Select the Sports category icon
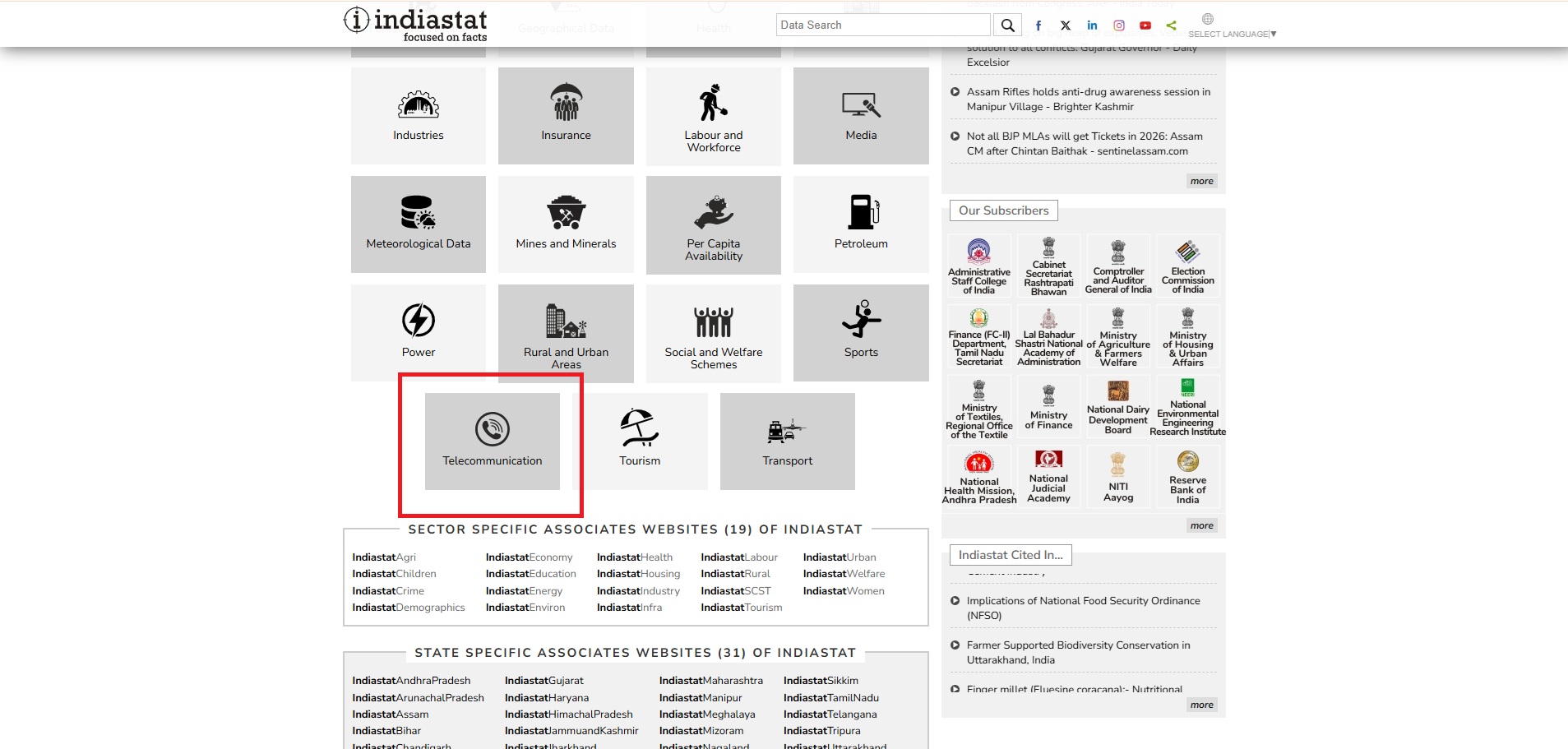This screenshot has width=1568, height=749. (861, 320)
